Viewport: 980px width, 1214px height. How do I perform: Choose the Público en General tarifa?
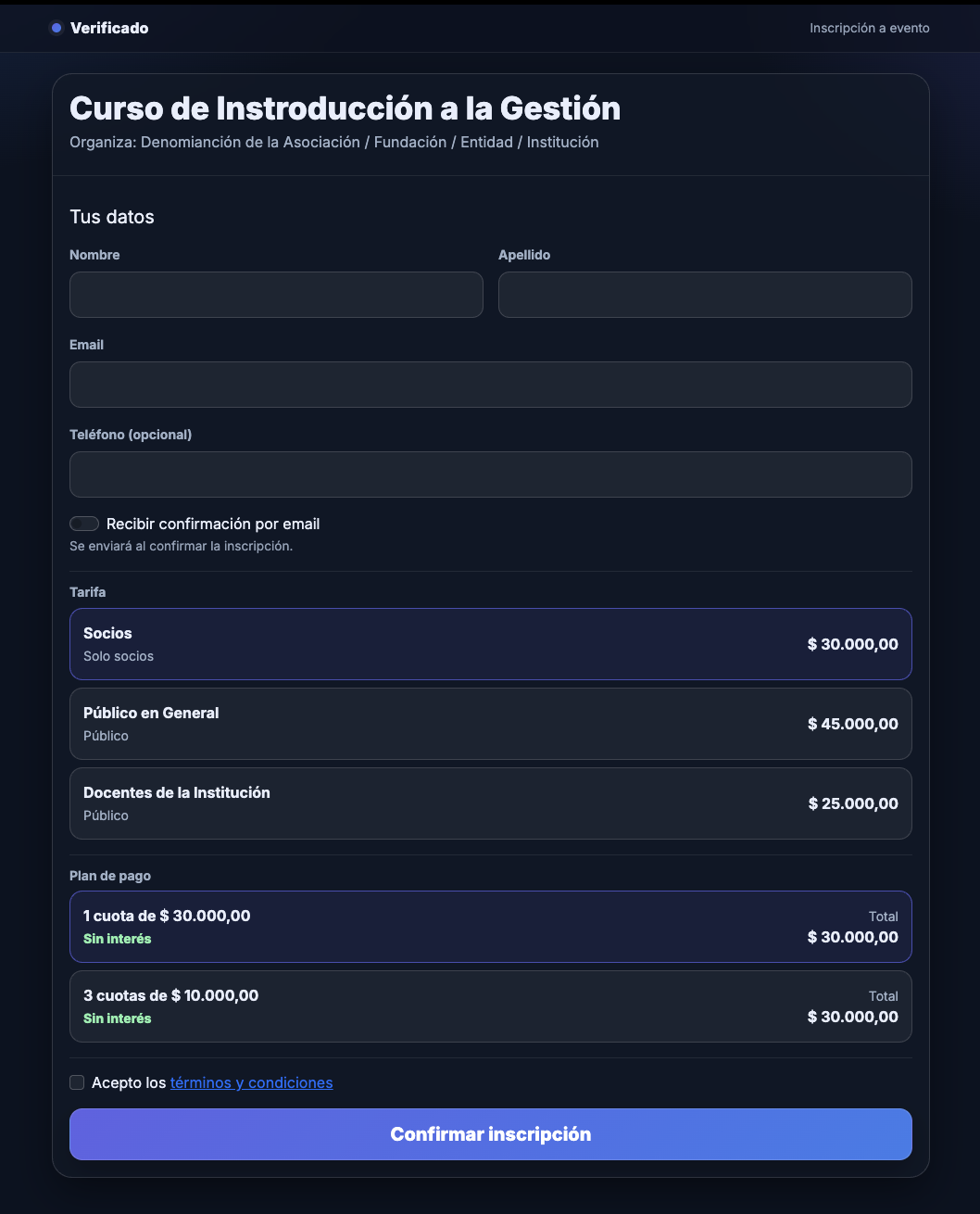(x=490, y=724)
